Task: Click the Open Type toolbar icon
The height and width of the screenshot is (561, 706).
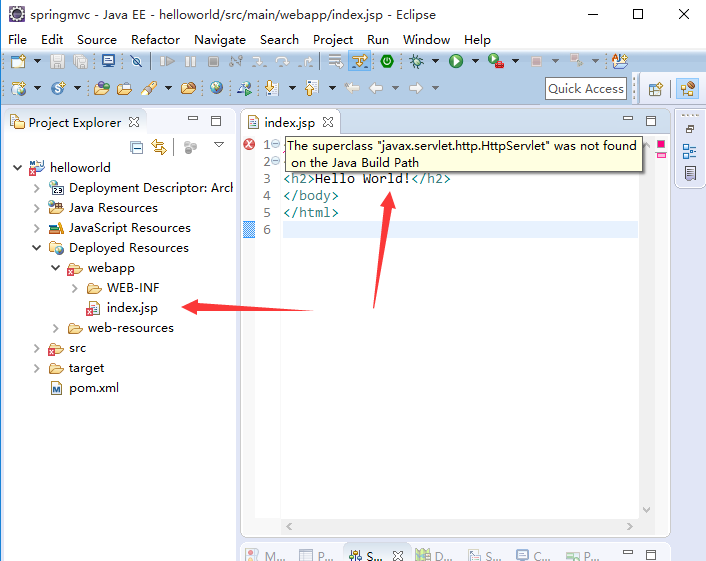Action: tap(102, 88)
